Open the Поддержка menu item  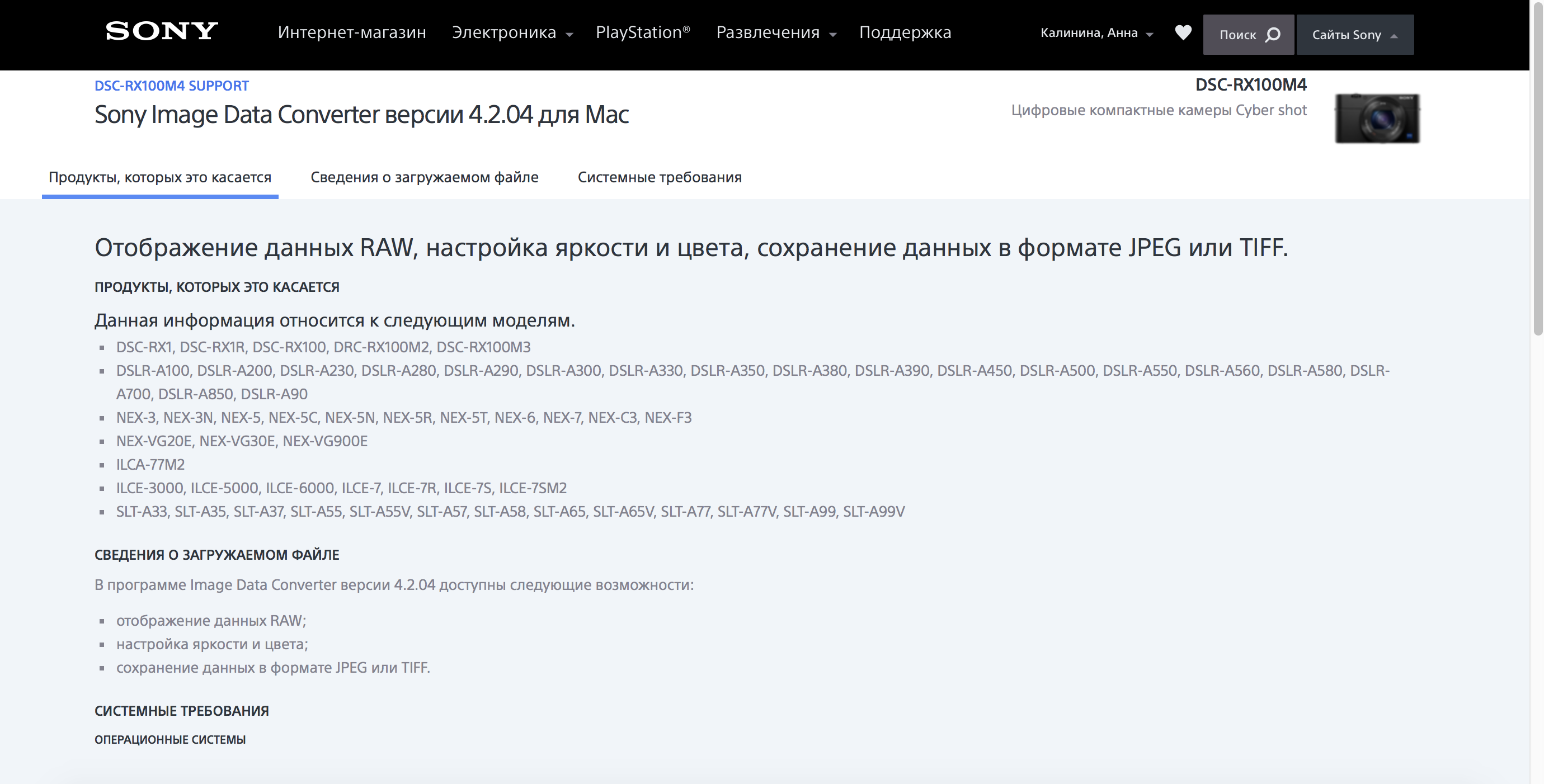[x=905, y=32]
